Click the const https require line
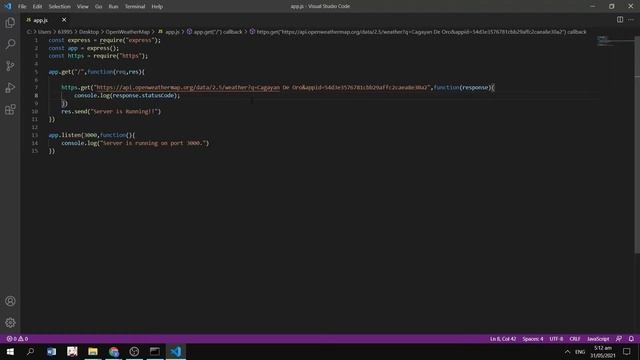This screenshot has width=640, height=360. click(98, 56)
